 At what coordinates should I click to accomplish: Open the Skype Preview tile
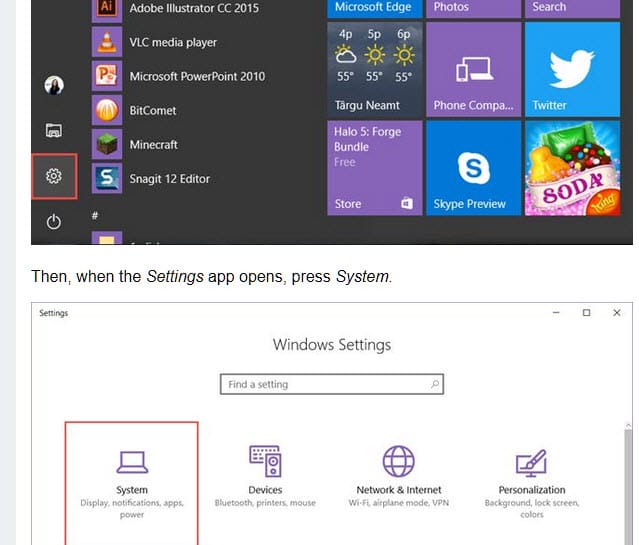[x=474, y=168]
